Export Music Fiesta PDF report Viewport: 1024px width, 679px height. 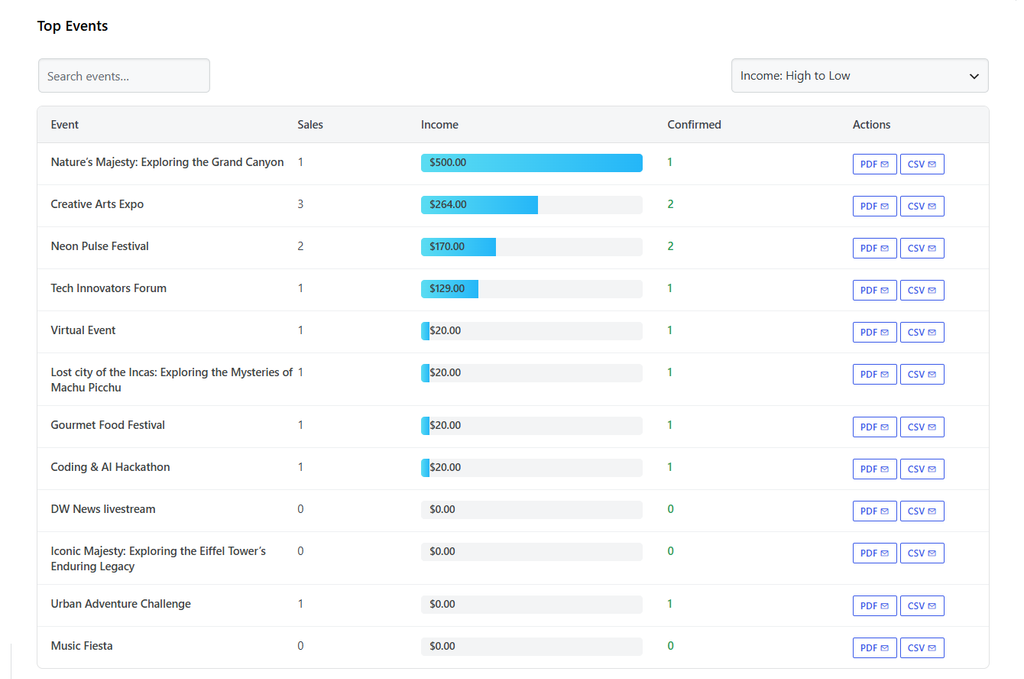874,648
